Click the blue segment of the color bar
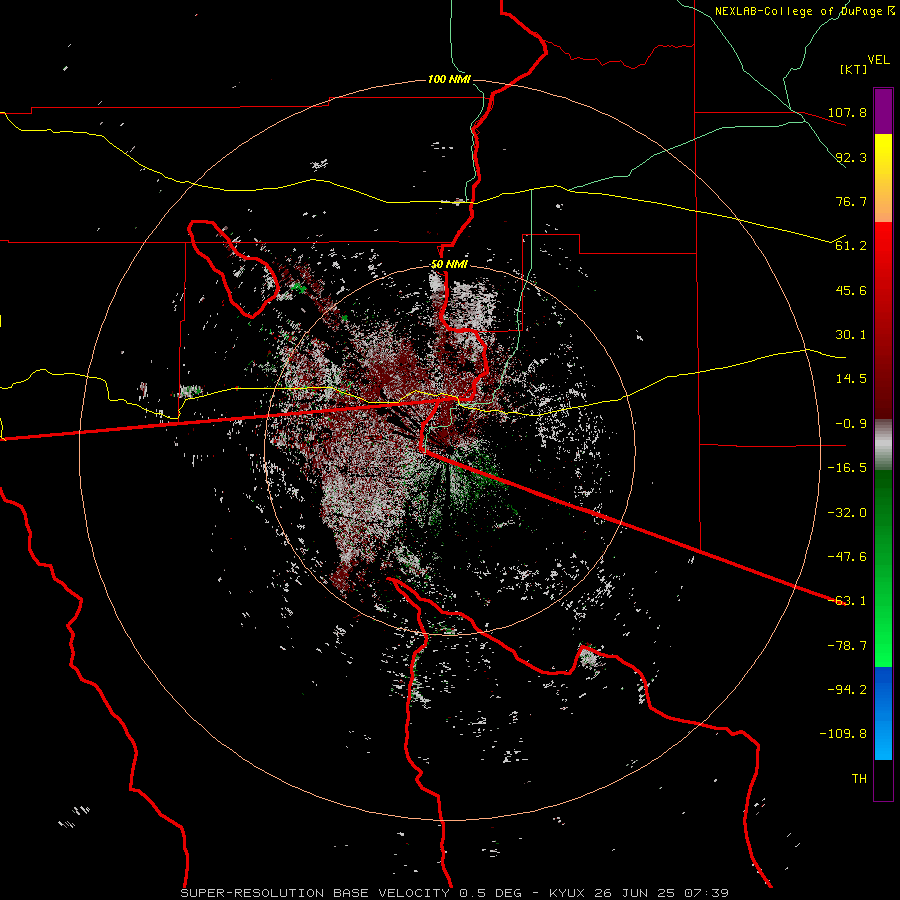 883,713
